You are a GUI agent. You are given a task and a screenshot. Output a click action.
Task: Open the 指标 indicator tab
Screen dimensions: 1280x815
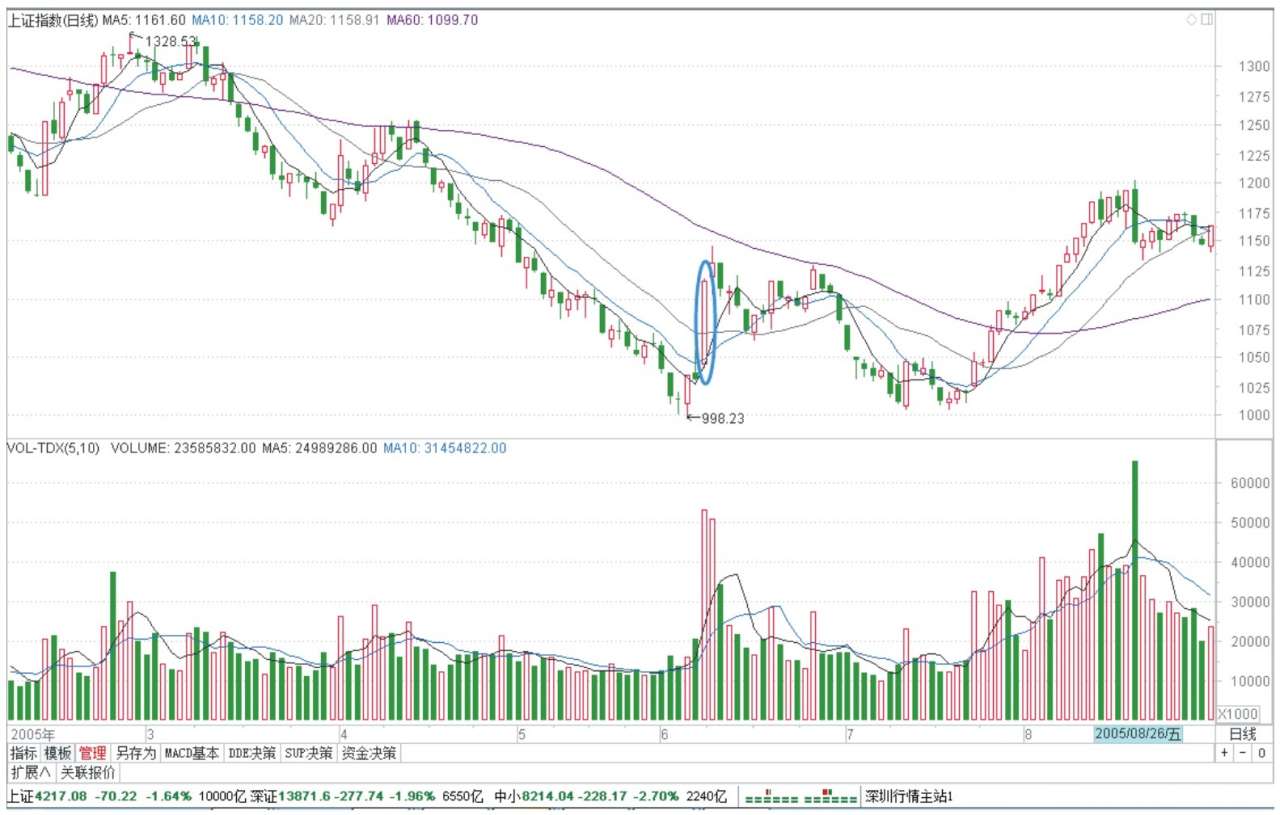point(24,753)
